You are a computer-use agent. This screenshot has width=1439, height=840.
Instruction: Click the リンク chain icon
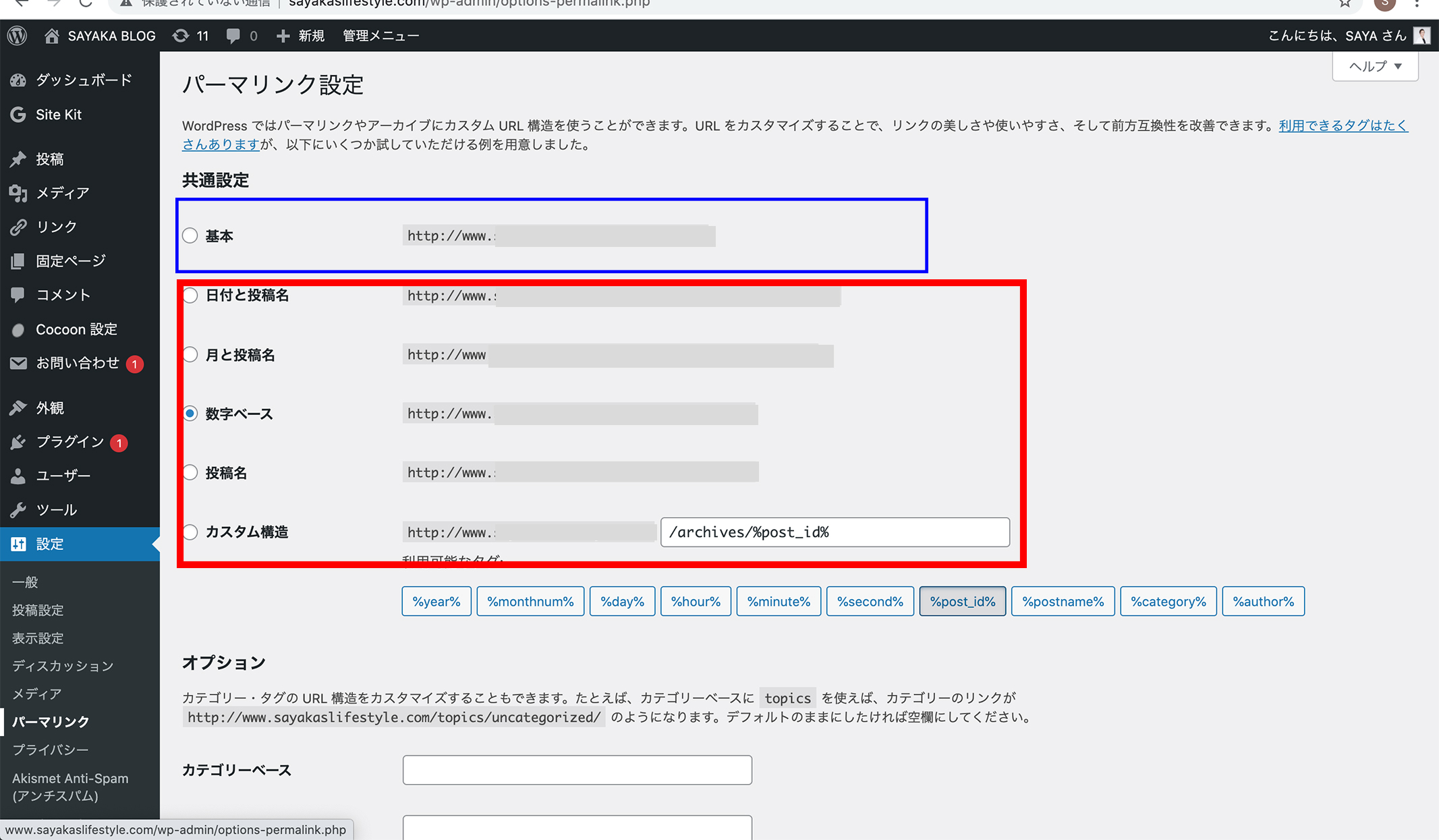(18, 227)
